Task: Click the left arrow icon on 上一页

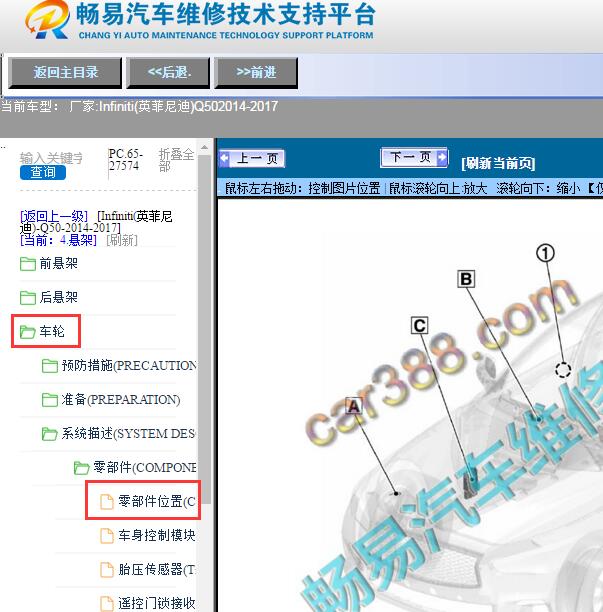Action: pos(224,158)
